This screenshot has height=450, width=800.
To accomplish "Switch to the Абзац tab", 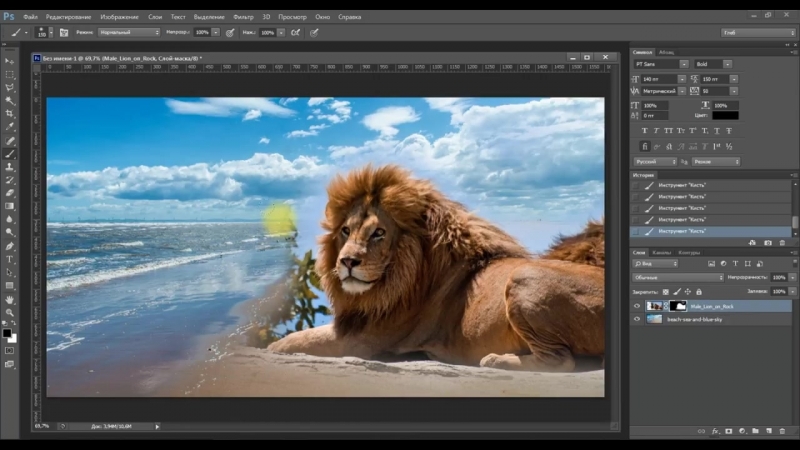I will click(x=666, y=52).
